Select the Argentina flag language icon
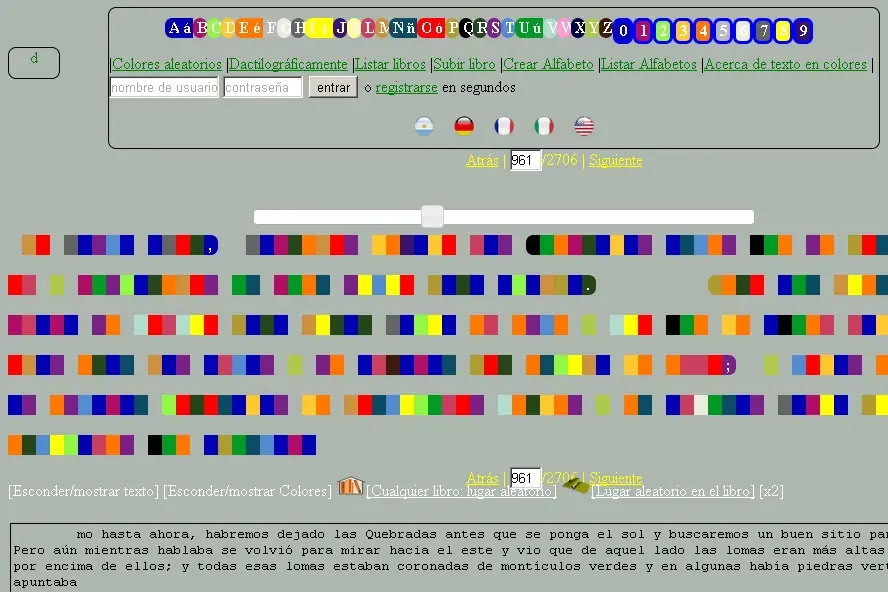This screenshot has width=888, height=592. [x=424, y=126]
